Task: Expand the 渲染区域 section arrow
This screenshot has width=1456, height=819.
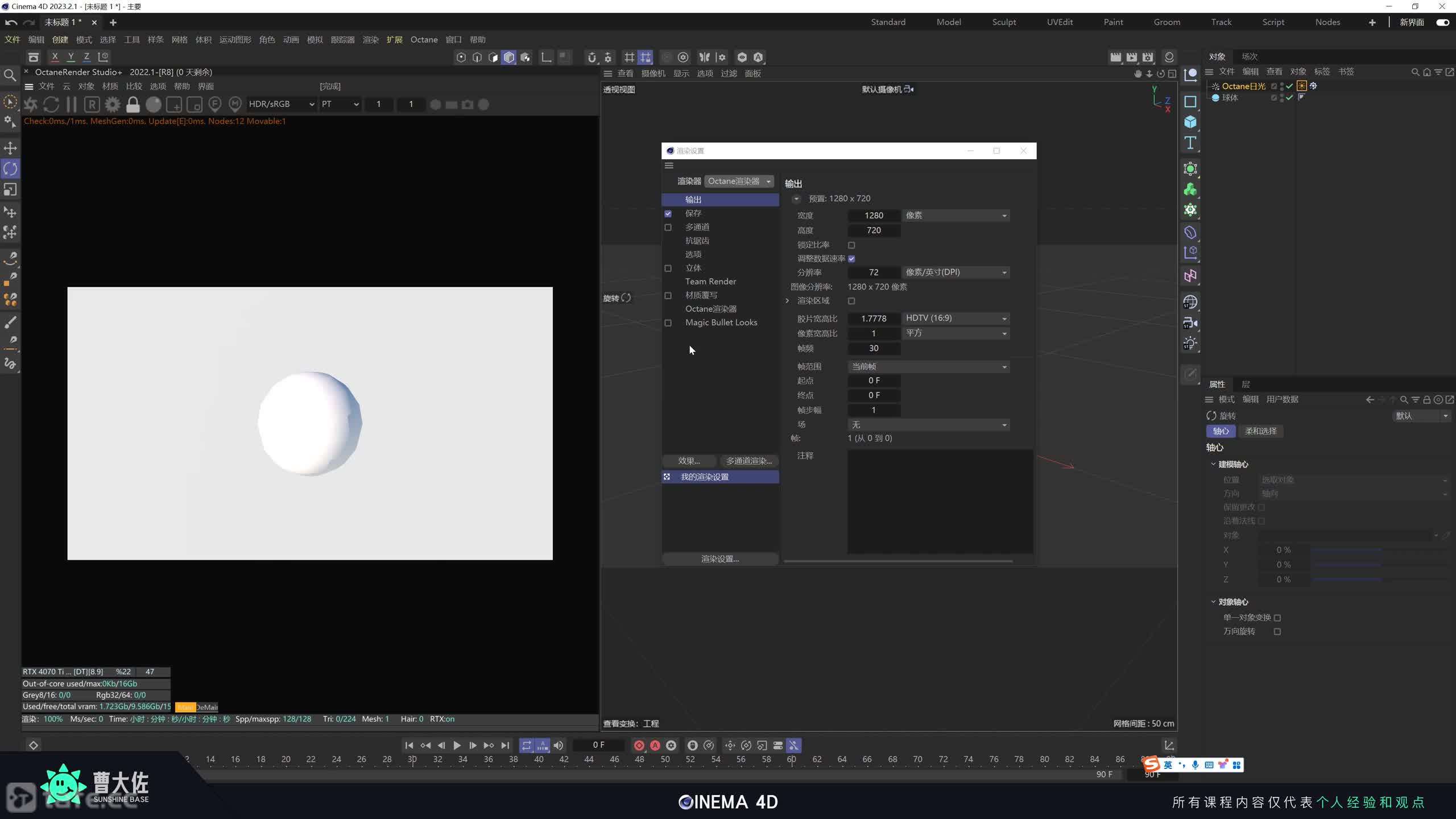Action: pos(788,301)
